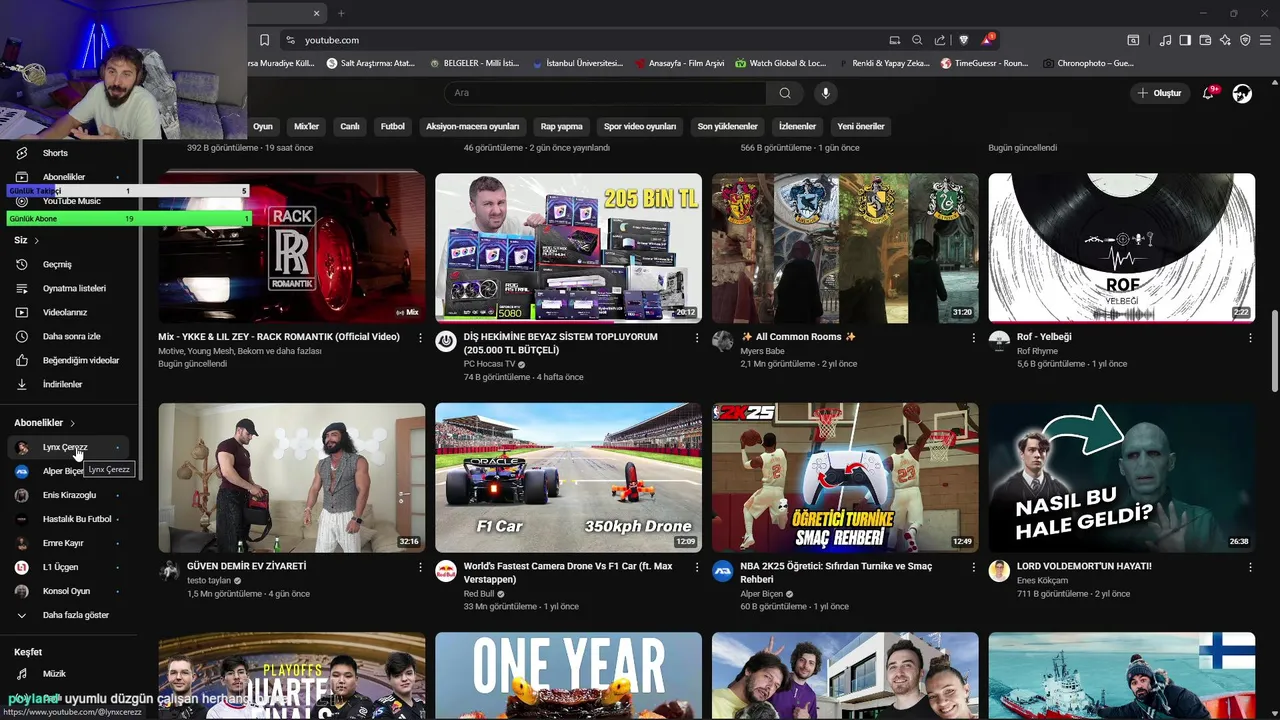This screenshot has width=1280, height=720.
Task: Open the Brave Rewards triangle icon
Action: (987, 40)
